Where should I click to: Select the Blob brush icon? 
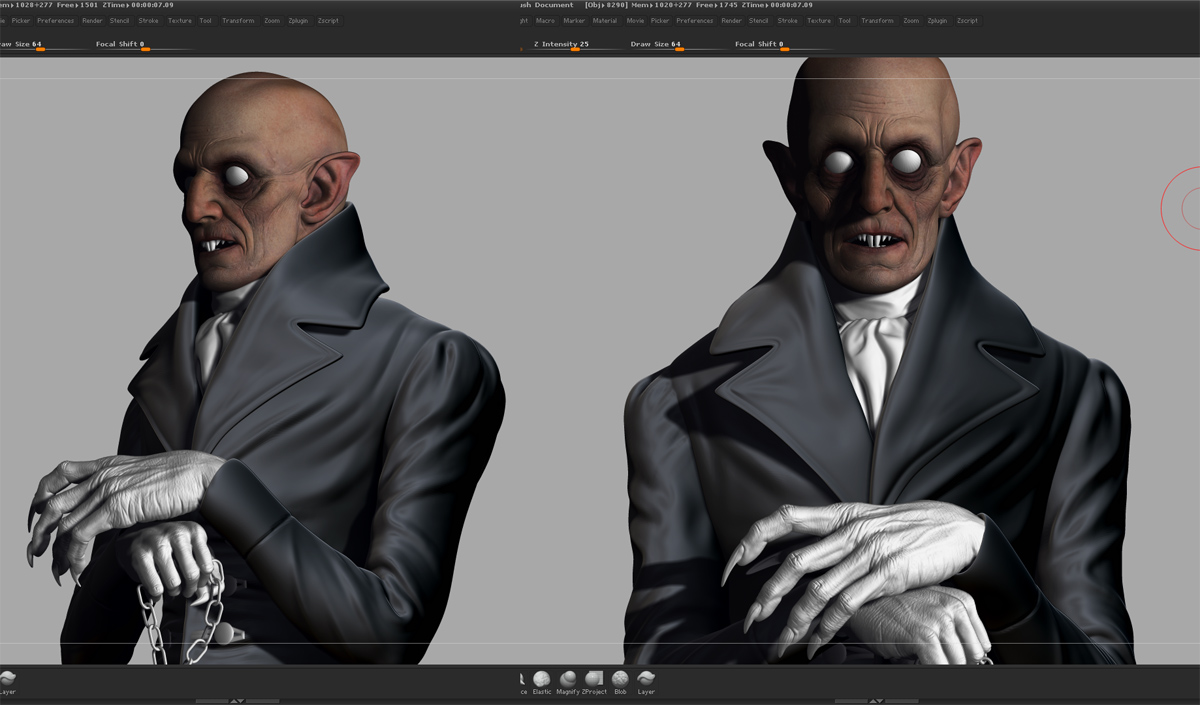click(620, 682)
